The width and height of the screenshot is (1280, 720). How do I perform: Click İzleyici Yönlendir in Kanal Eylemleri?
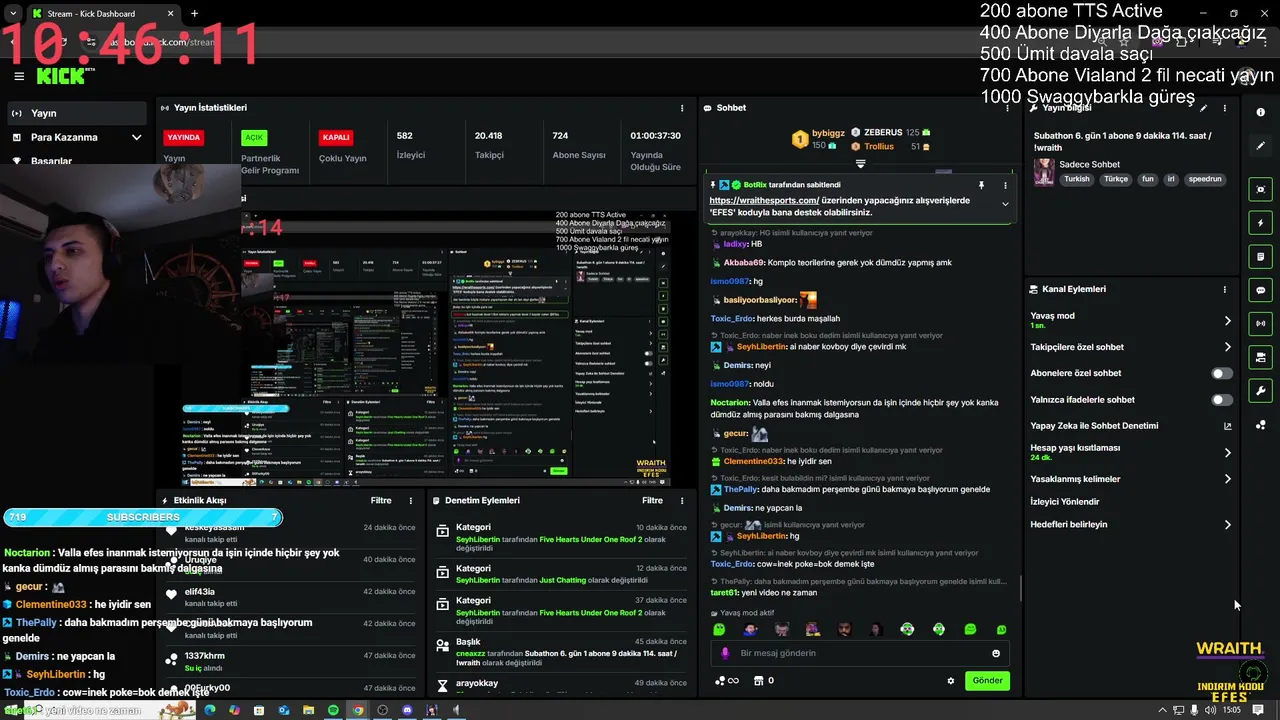click(x=1065, y=502)
